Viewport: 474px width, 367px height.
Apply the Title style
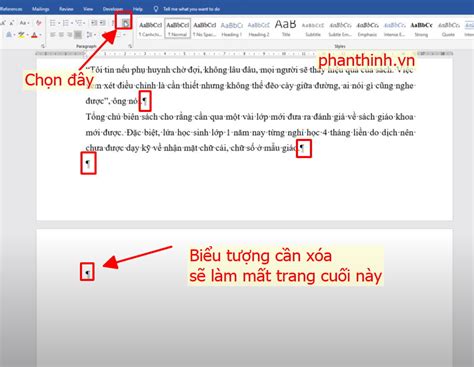coord(286,28)
